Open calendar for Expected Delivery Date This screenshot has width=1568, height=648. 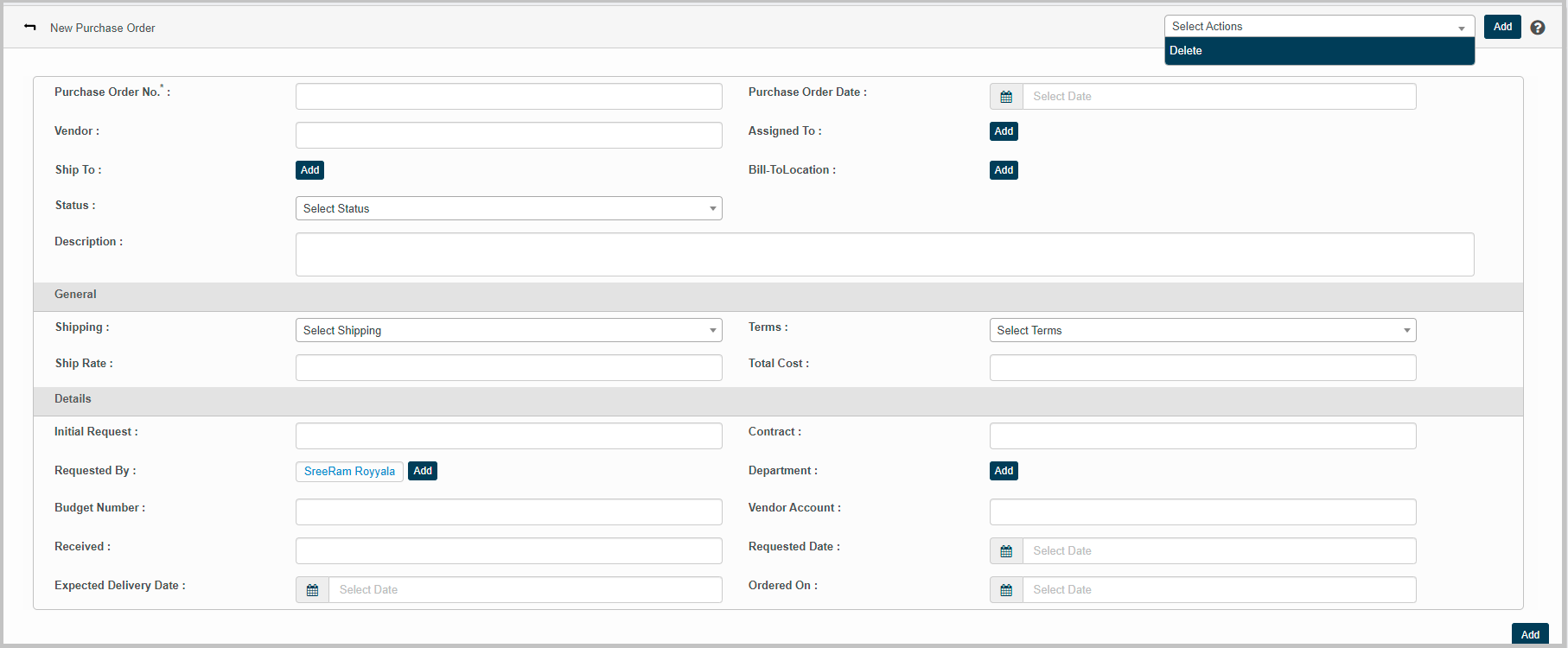(312, 590)
